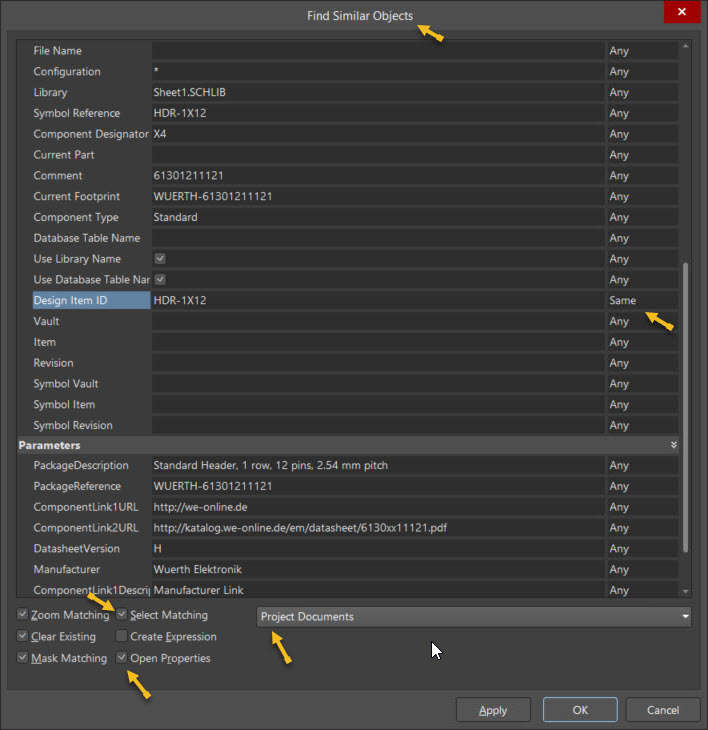Click Comment value 61301211121
The width and height of the screenshot is (708, 730).
pos(378,176)
